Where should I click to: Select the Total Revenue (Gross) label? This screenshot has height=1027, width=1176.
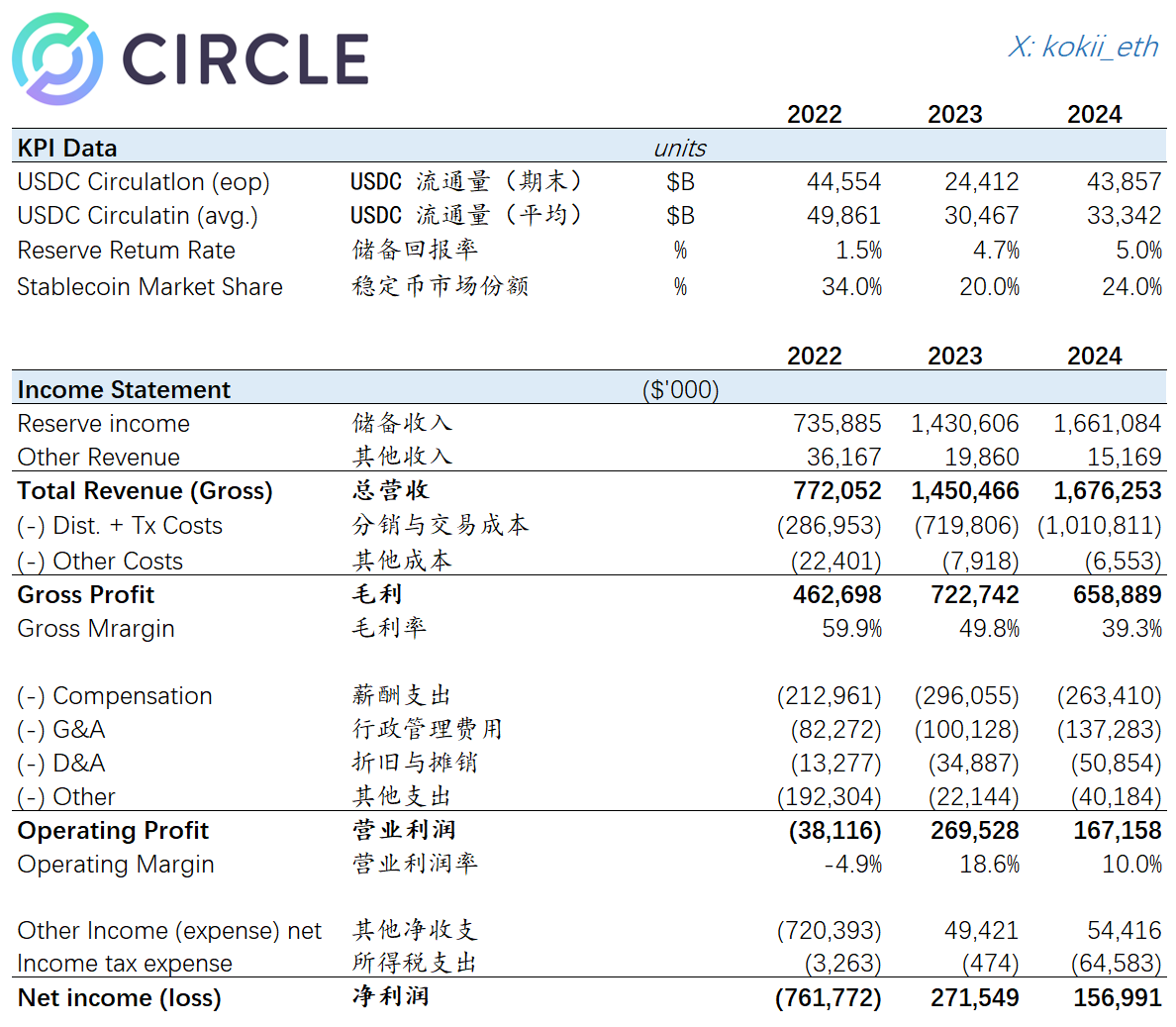tap(145, 490)
